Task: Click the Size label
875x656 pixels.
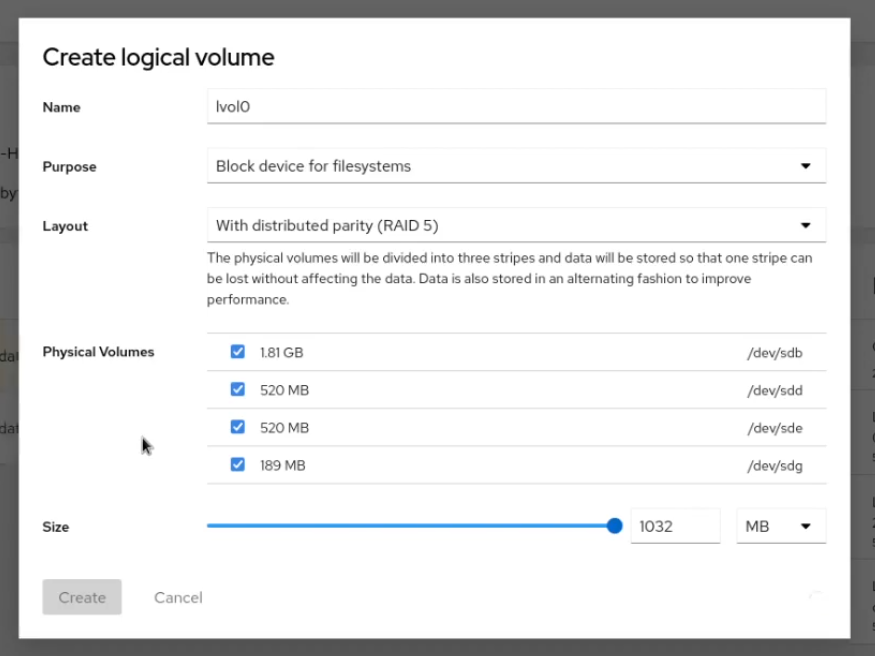Action: click(56, 527)
